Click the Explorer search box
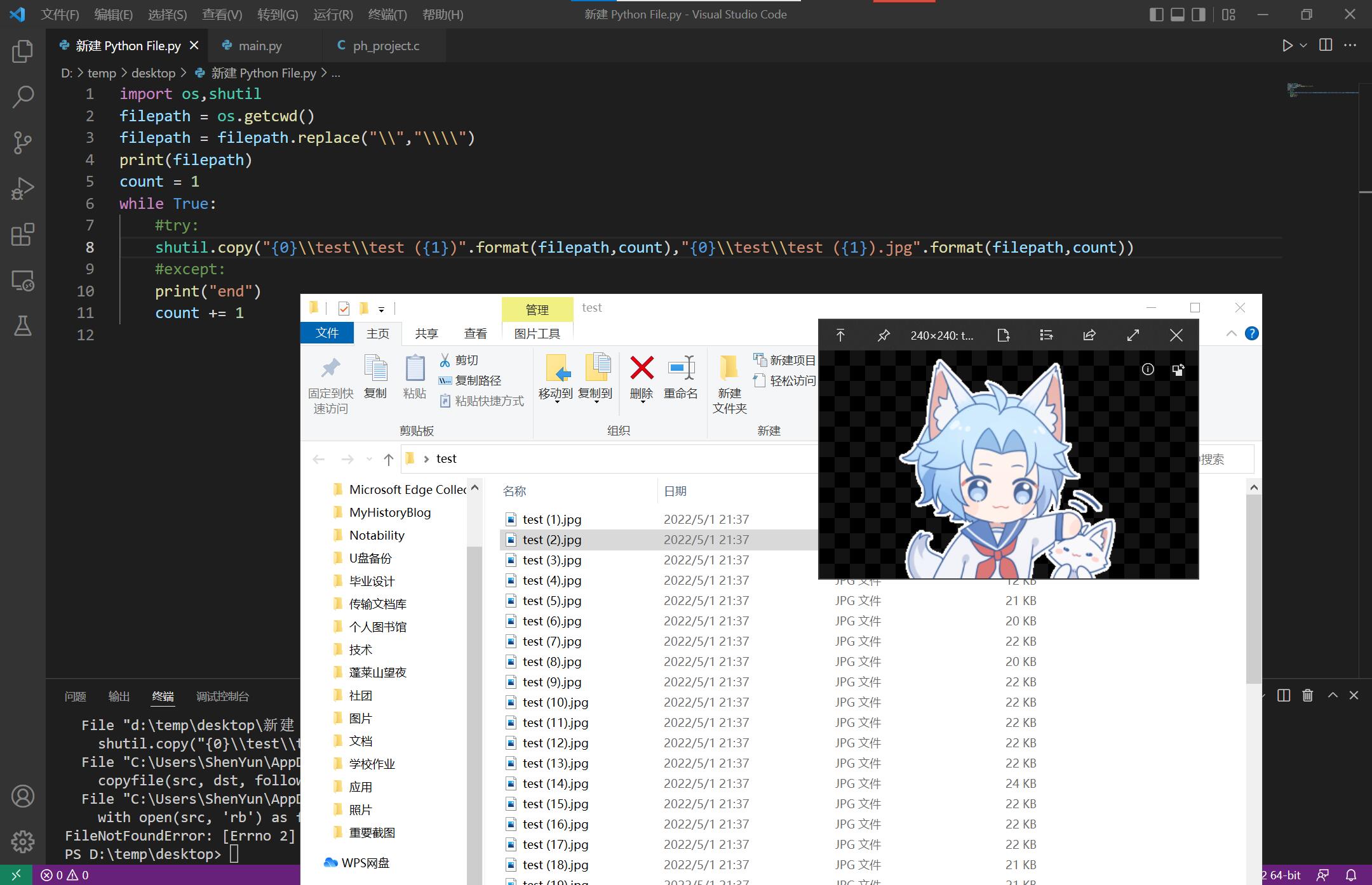Viewport: 1372px width, 885px height. click(1226, 459)
